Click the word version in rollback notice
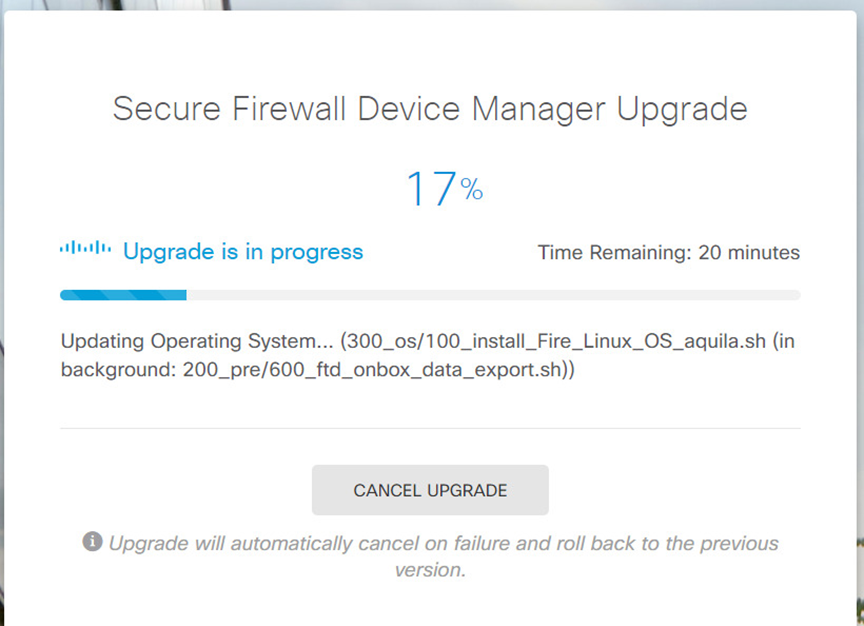This screenshot has width=864, height=626. [430, 570]
